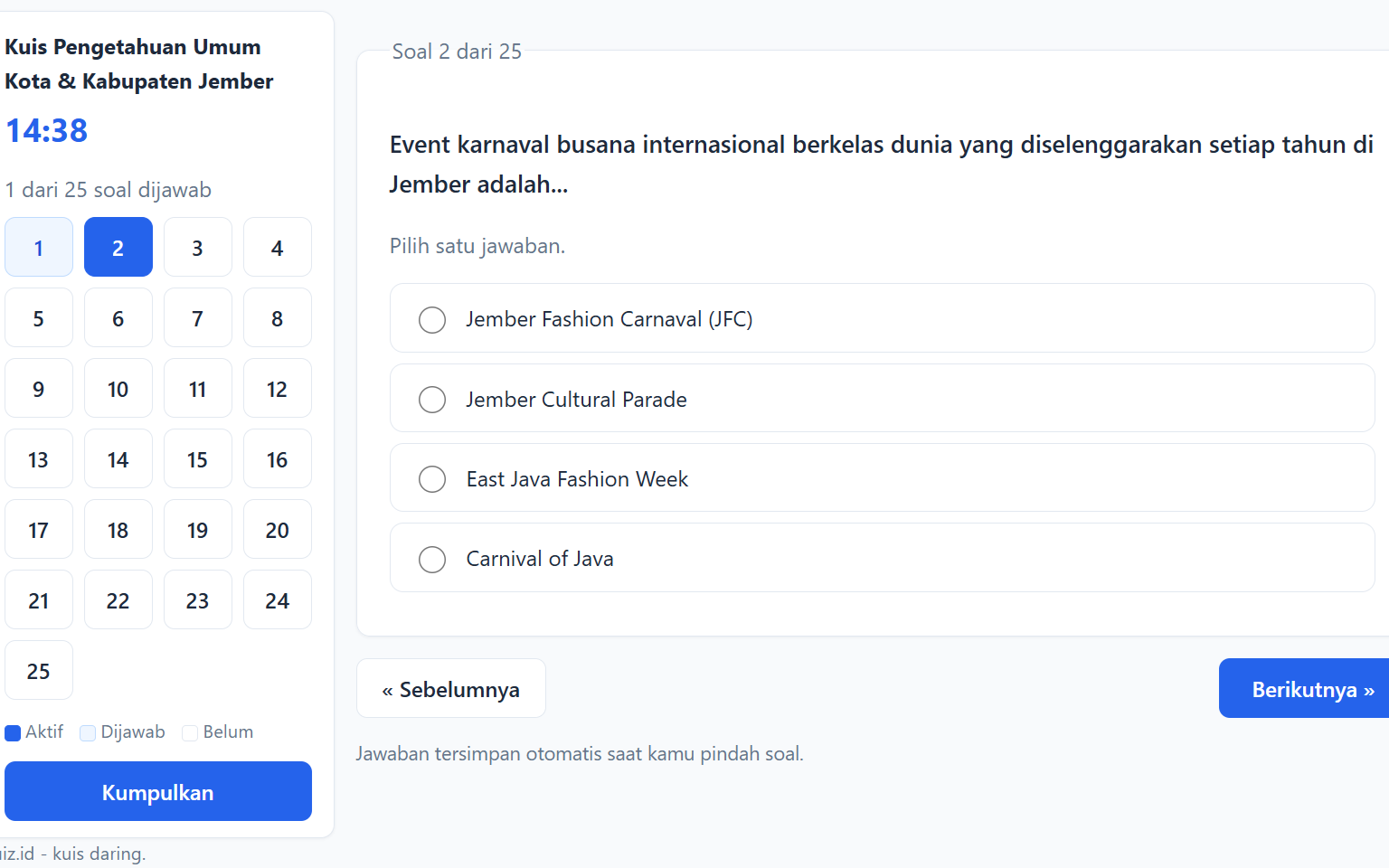Go to question 17

coord(39,529)
